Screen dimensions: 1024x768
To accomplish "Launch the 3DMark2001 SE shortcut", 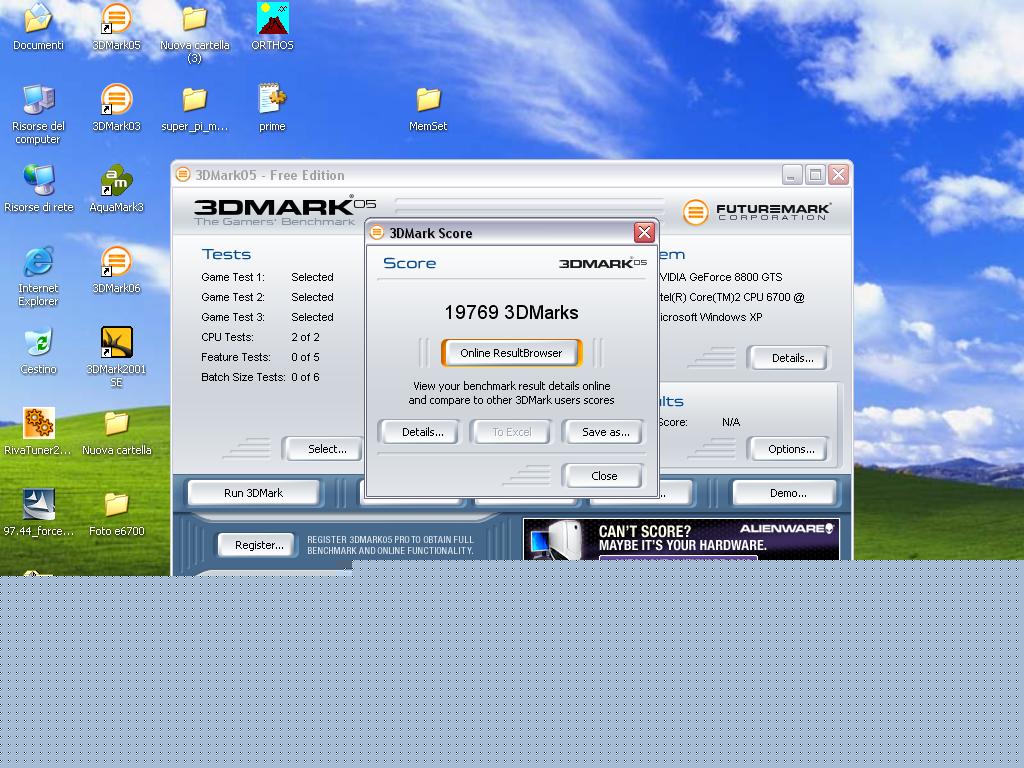I will click(x=116, y=357).
